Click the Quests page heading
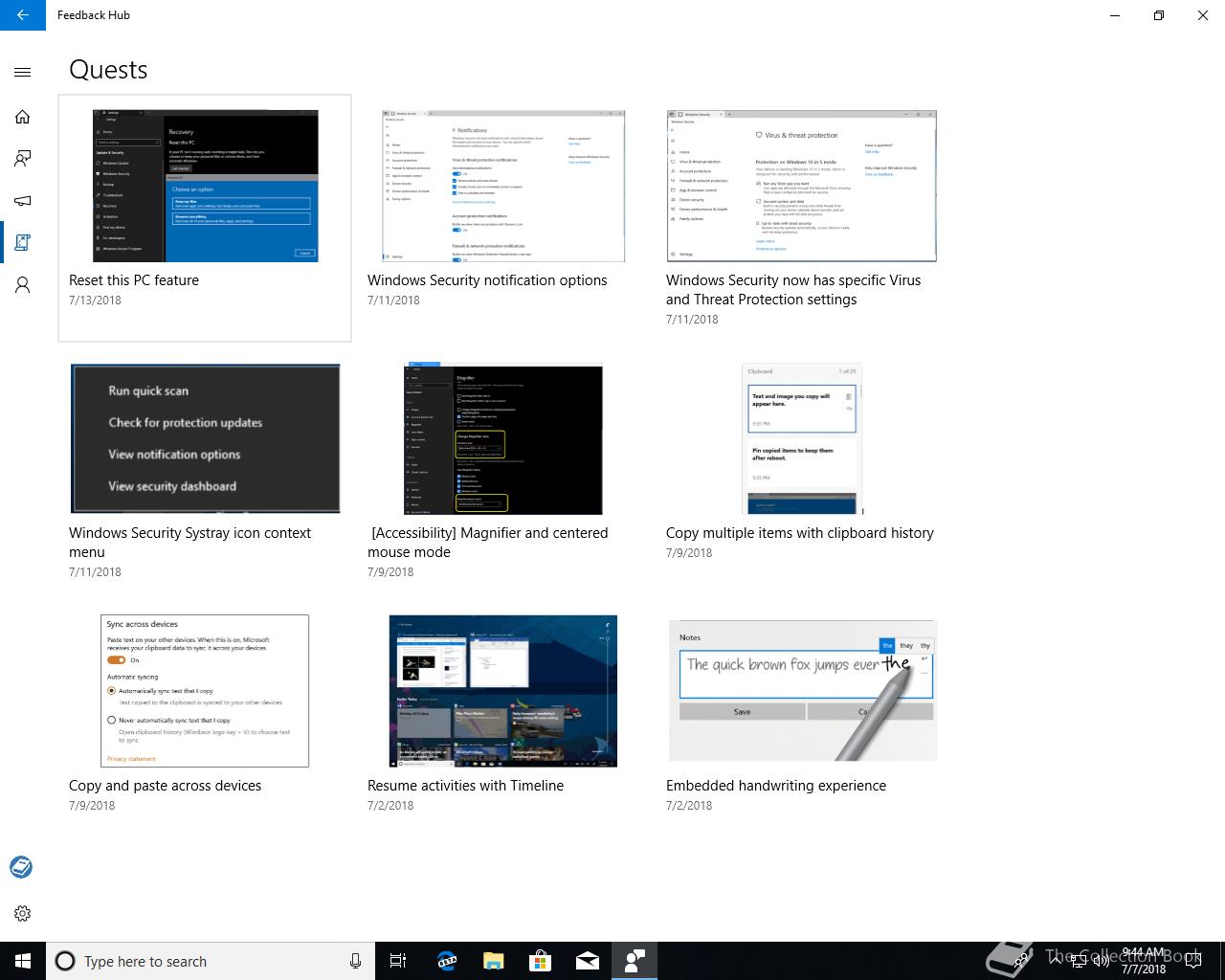The height and width of the screenshot is (980, 1225). [108, 70]
